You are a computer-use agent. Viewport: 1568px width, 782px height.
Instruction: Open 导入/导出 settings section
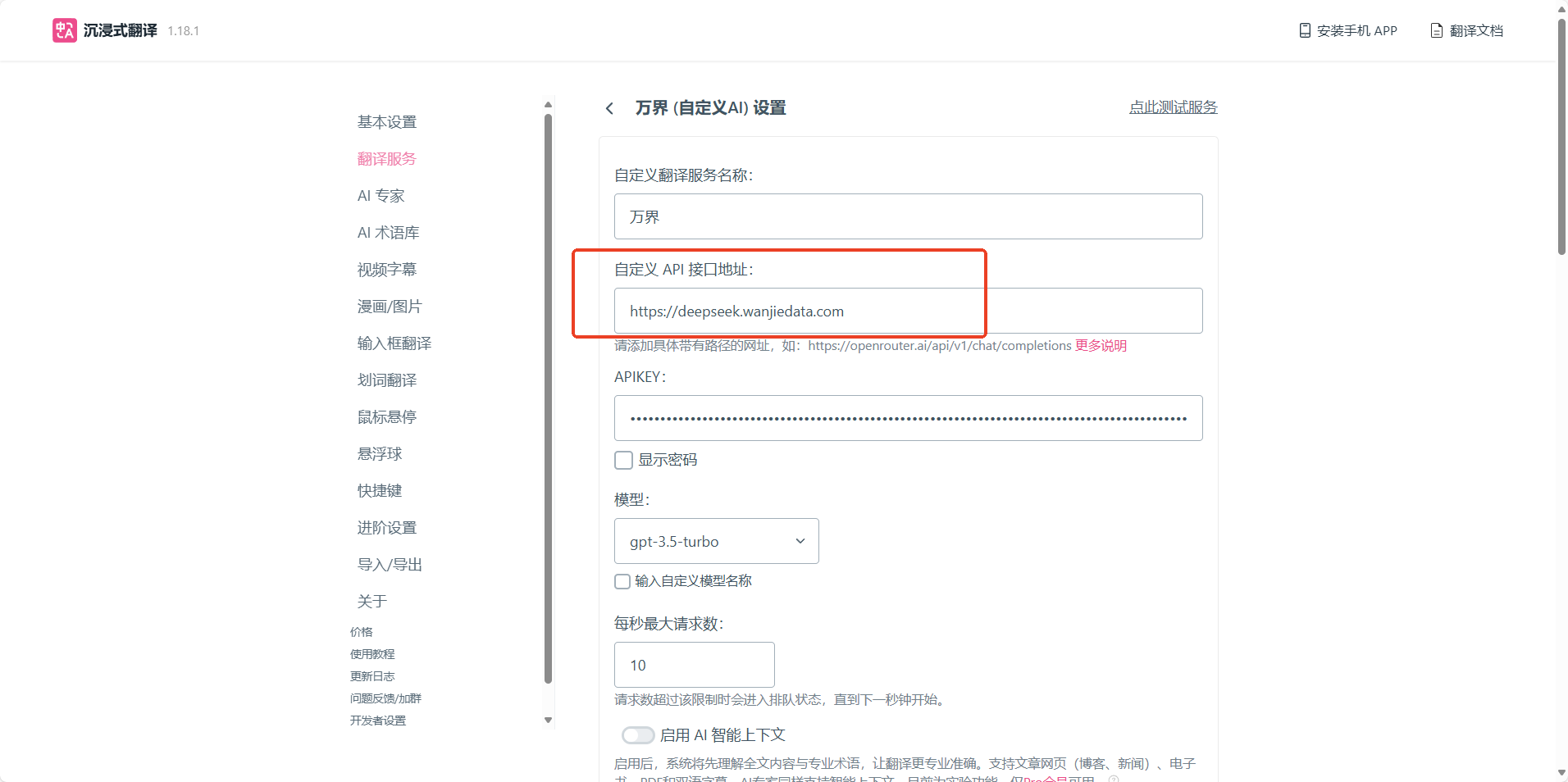pyautogui.click(x=390, y=565)
